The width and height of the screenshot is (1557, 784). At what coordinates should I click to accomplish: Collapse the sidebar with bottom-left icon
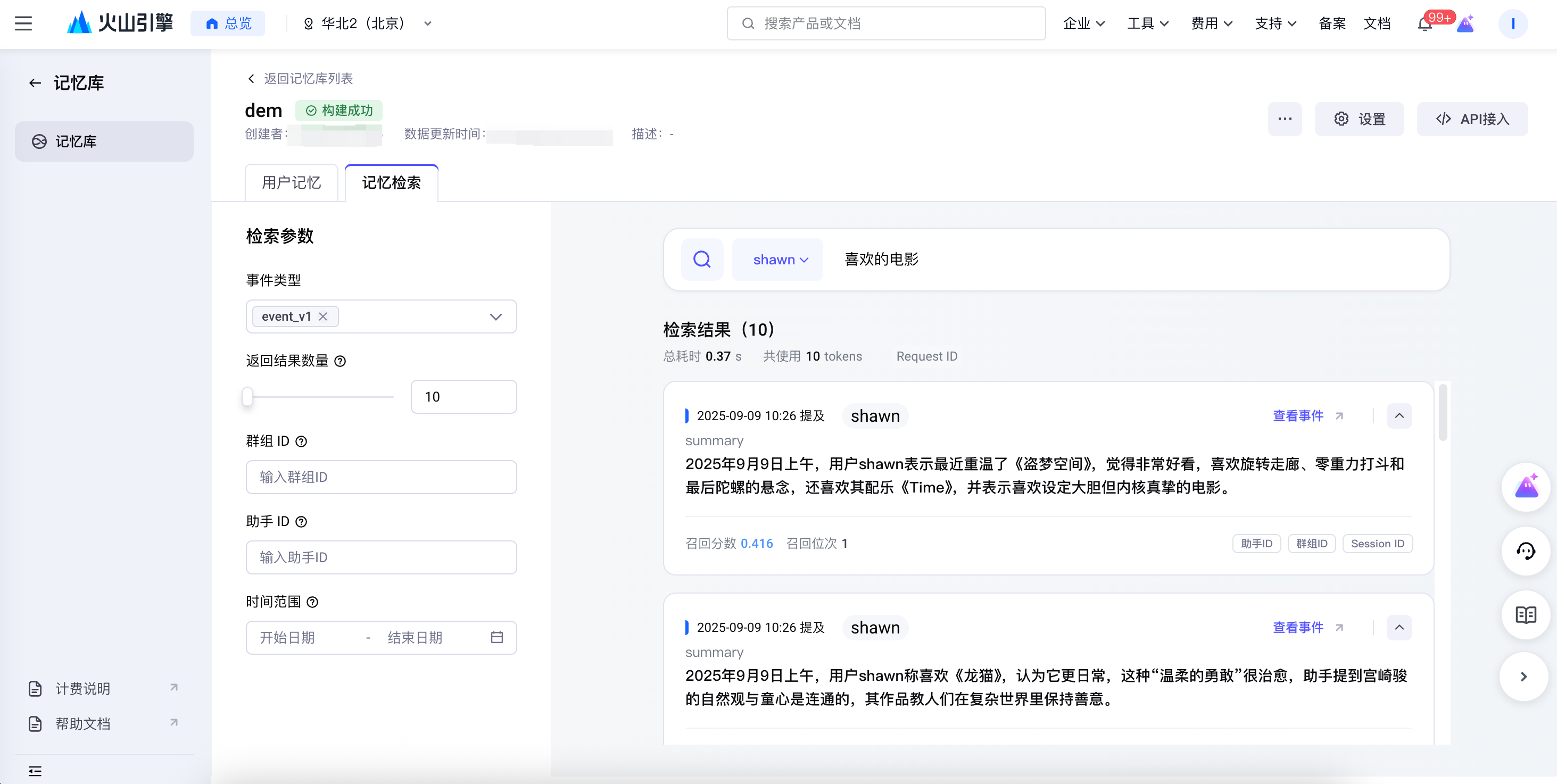coord(35,771)
